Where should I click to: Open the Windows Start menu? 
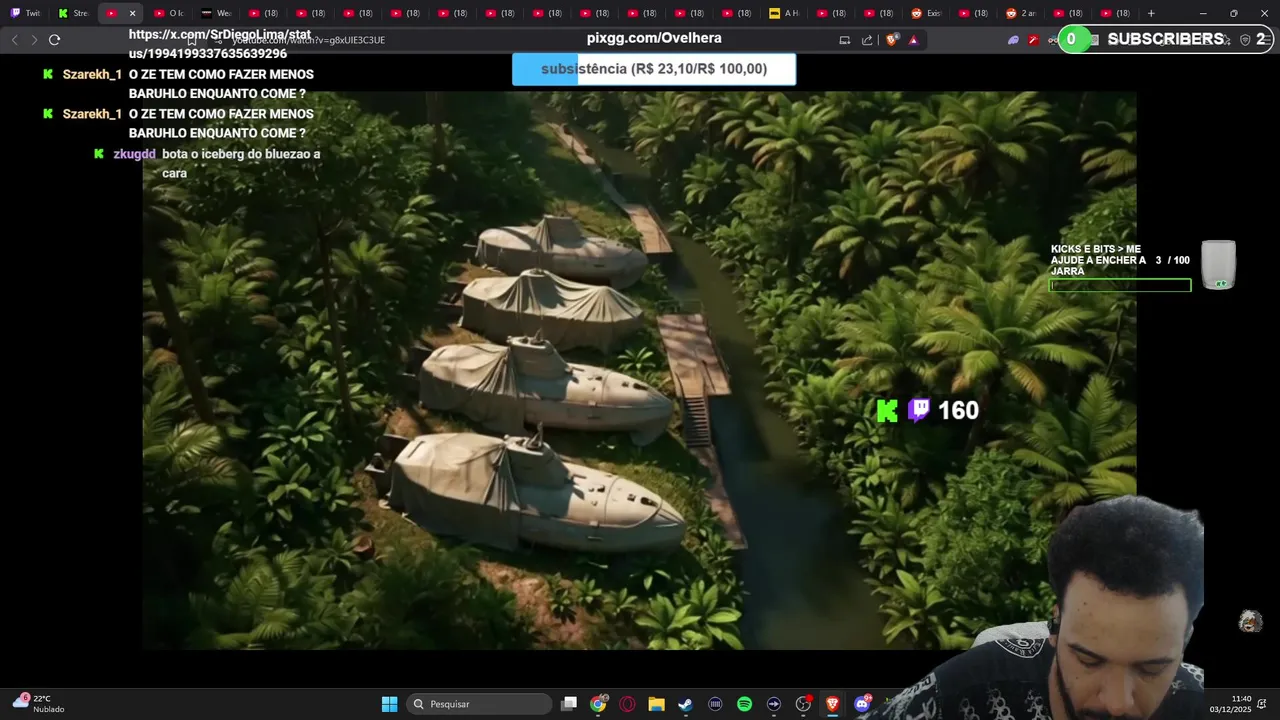(x=389, y=704)
